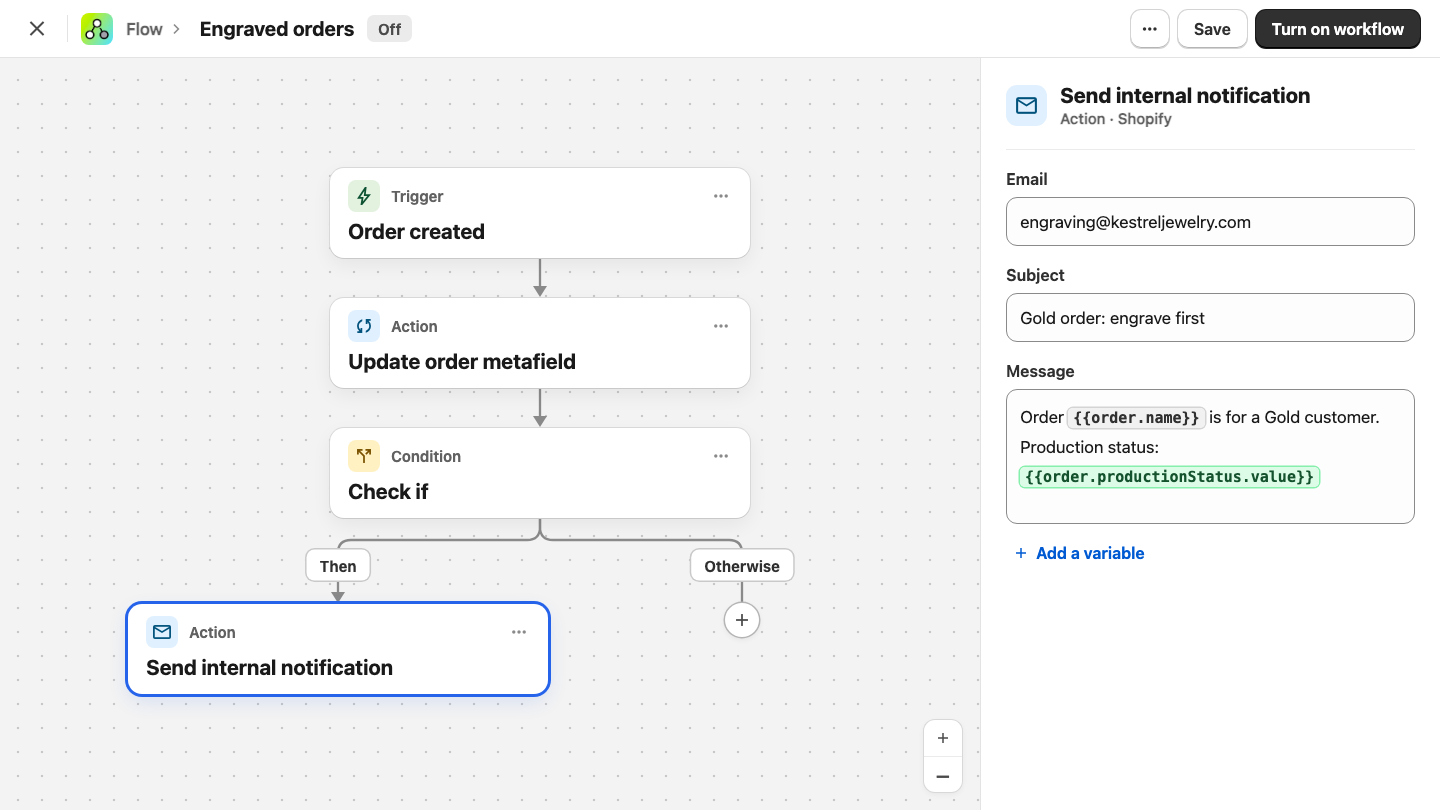The width and height of the screenshot is (1440, 810).
Task: Zoom out of the workflow canvas
Action: coord(943,775)
